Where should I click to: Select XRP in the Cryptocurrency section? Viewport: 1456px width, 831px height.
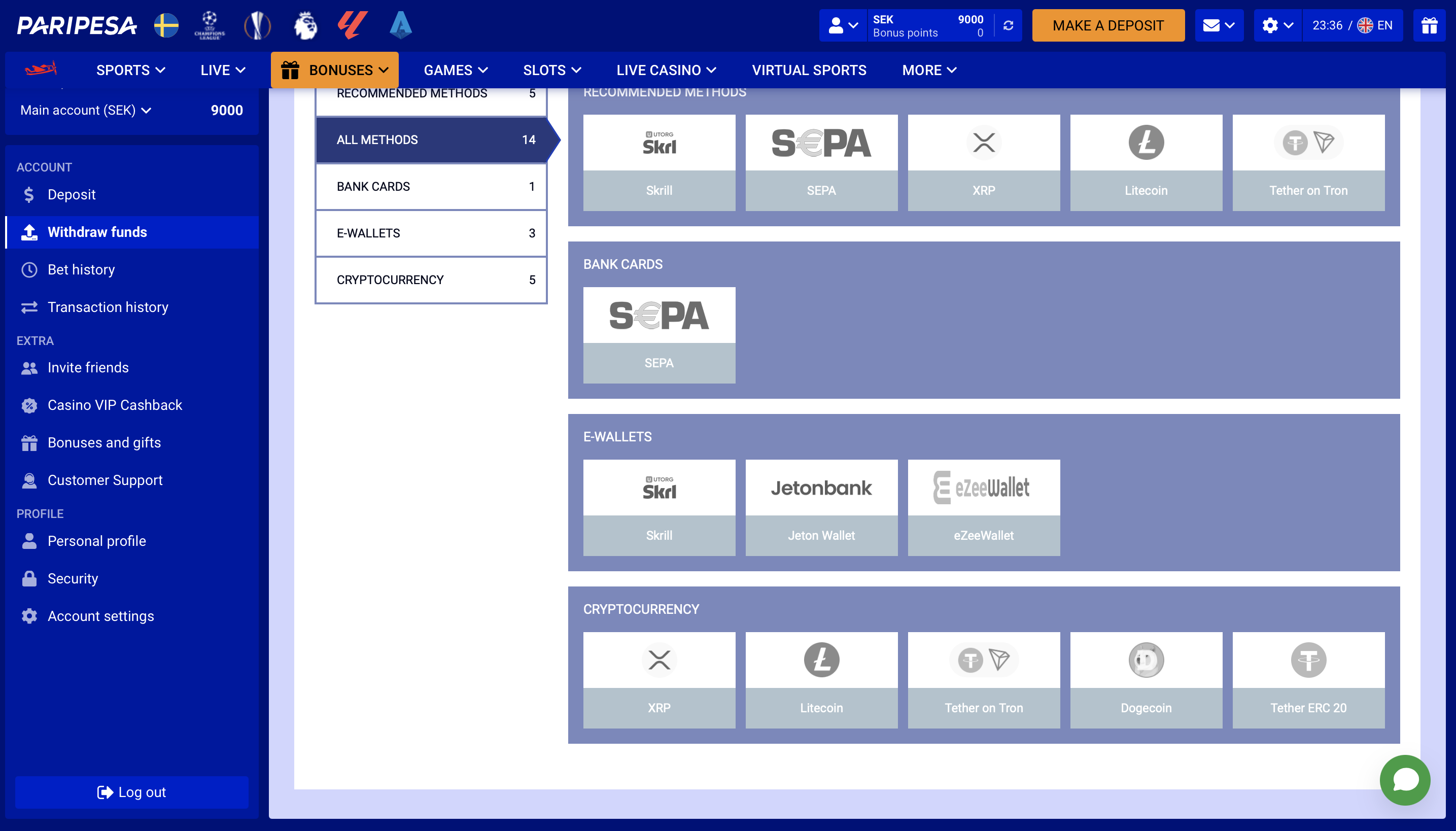(659, 680)
